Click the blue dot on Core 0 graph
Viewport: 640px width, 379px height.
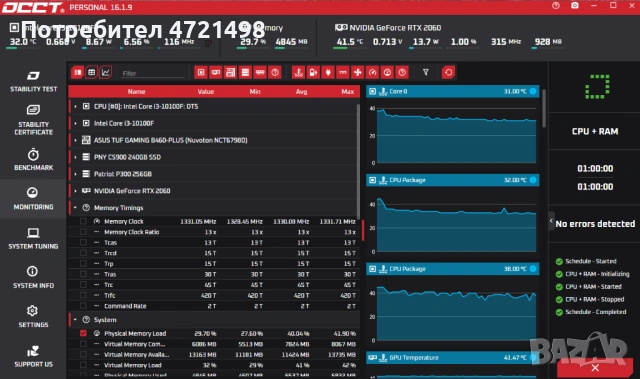coord(533,91)
